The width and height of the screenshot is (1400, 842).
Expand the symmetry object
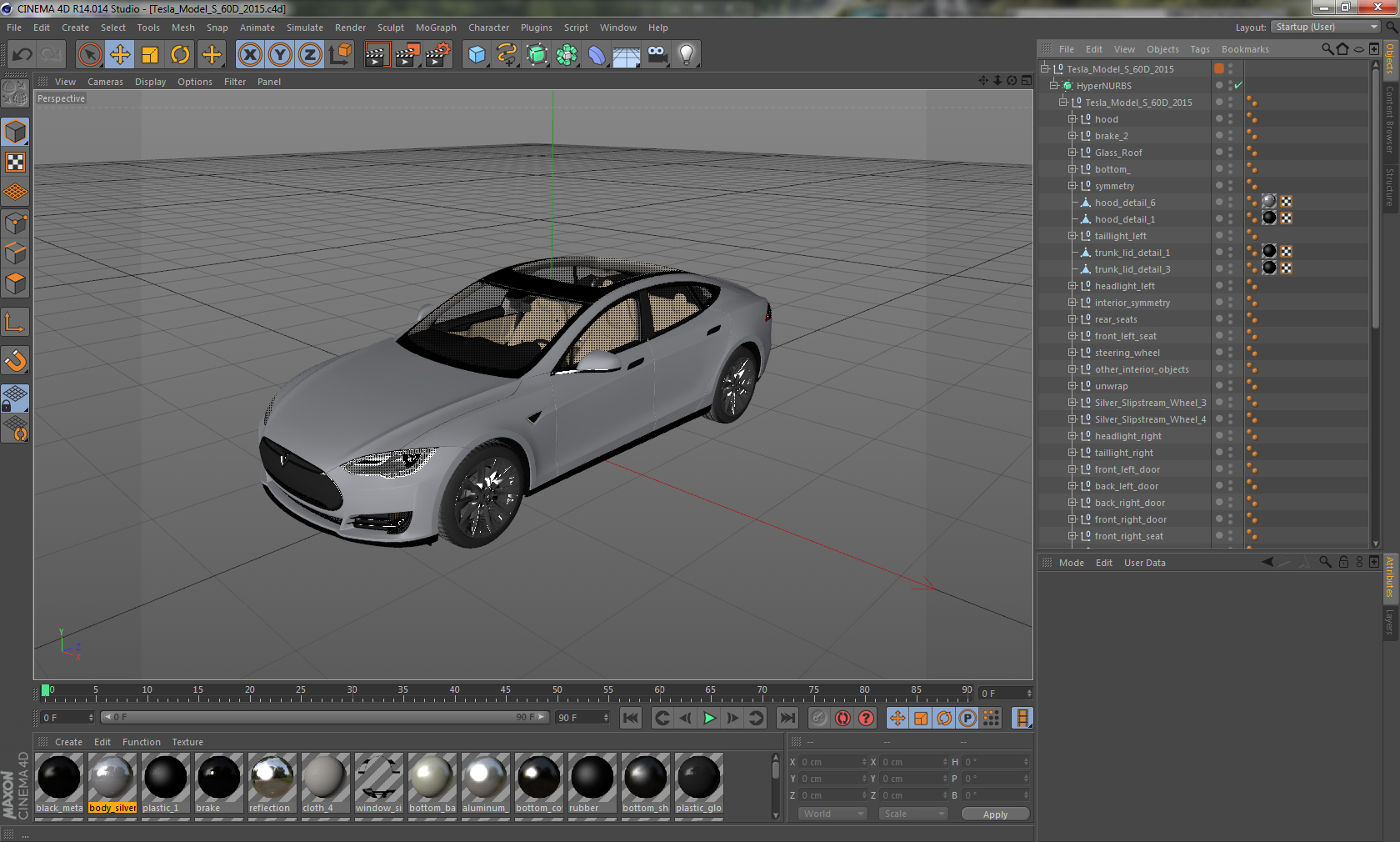point(1072,186)
